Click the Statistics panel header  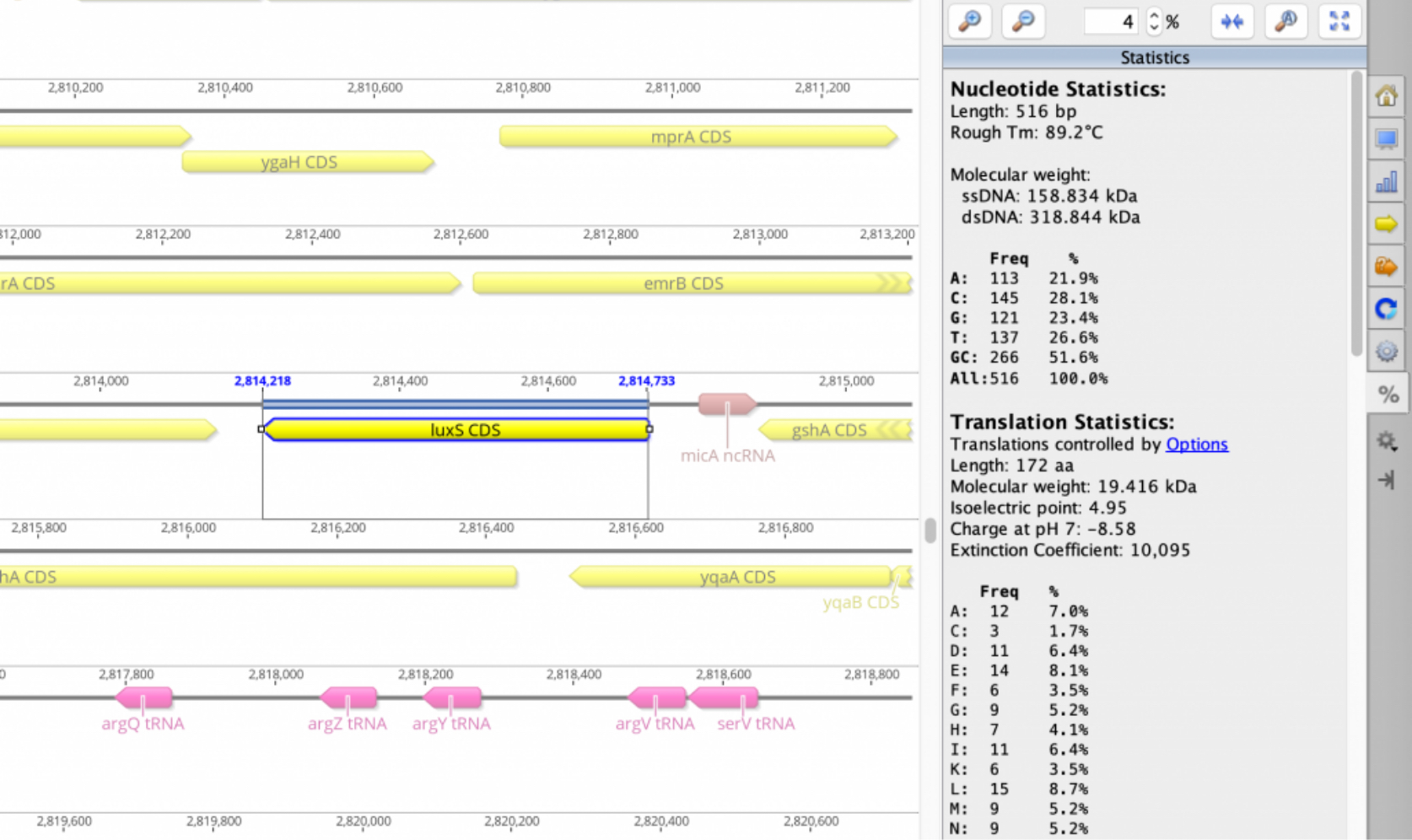click(x=1155, y=57)
